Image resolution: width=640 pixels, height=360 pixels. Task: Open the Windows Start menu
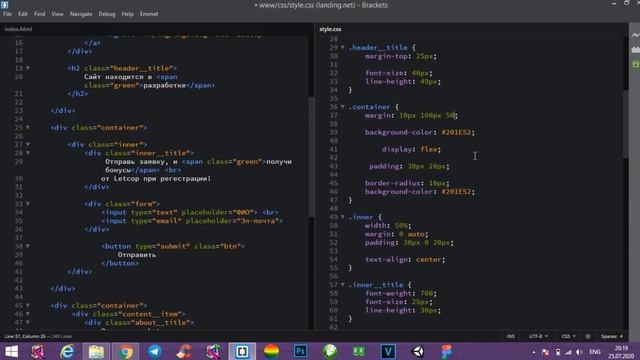(11, 351)
